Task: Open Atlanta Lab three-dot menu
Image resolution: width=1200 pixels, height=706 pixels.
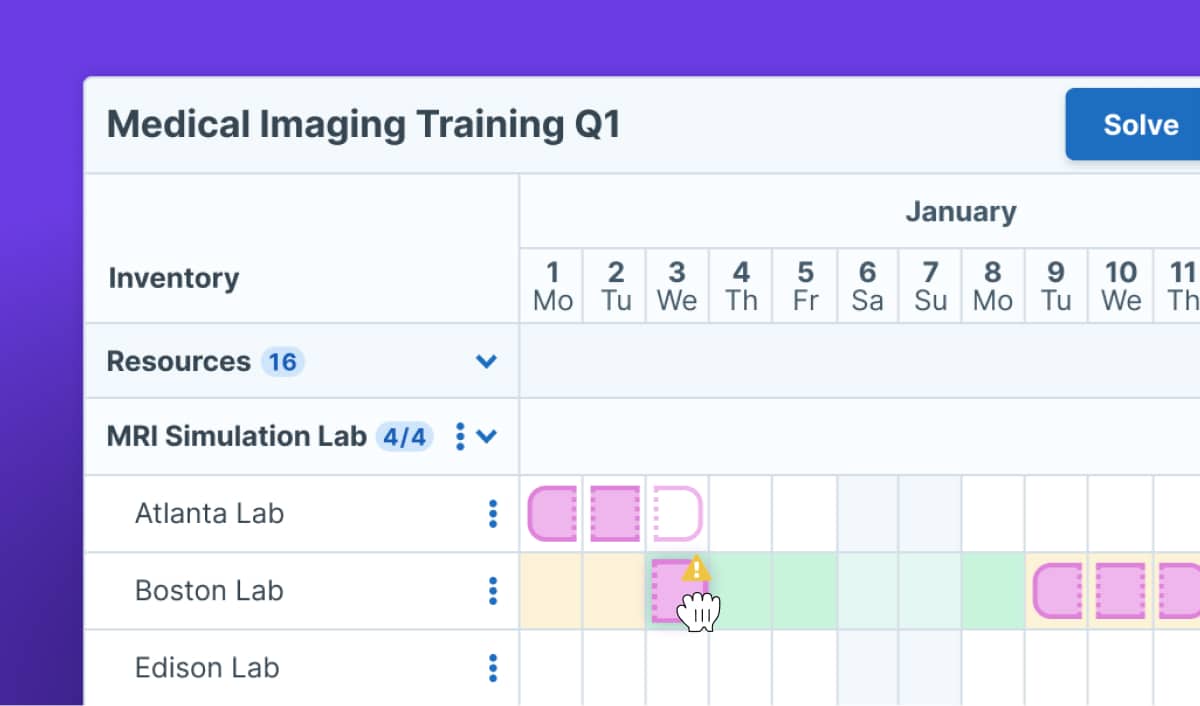Action: point(492,513)
